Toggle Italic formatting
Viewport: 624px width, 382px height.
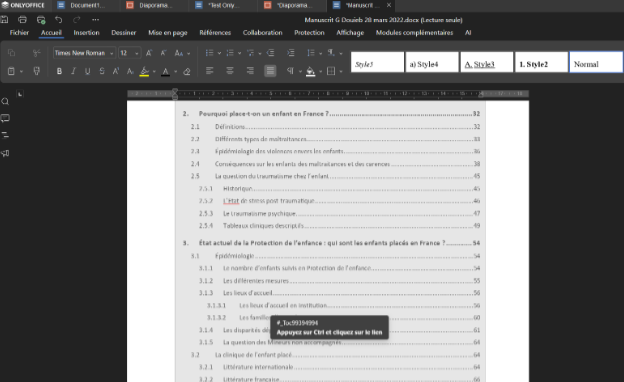pos(73,71)
